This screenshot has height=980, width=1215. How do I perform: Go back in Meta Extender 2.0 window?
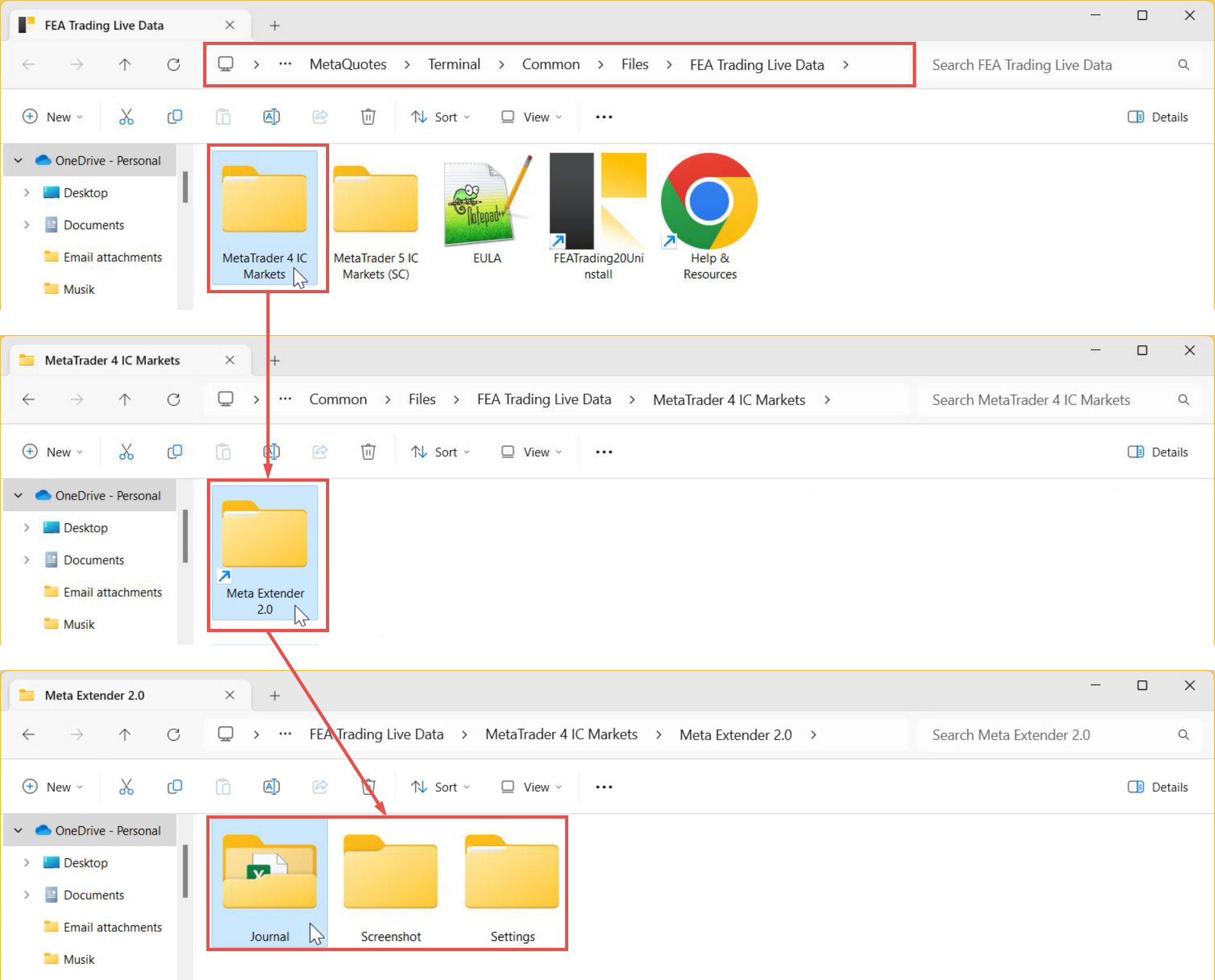[28, 734]
